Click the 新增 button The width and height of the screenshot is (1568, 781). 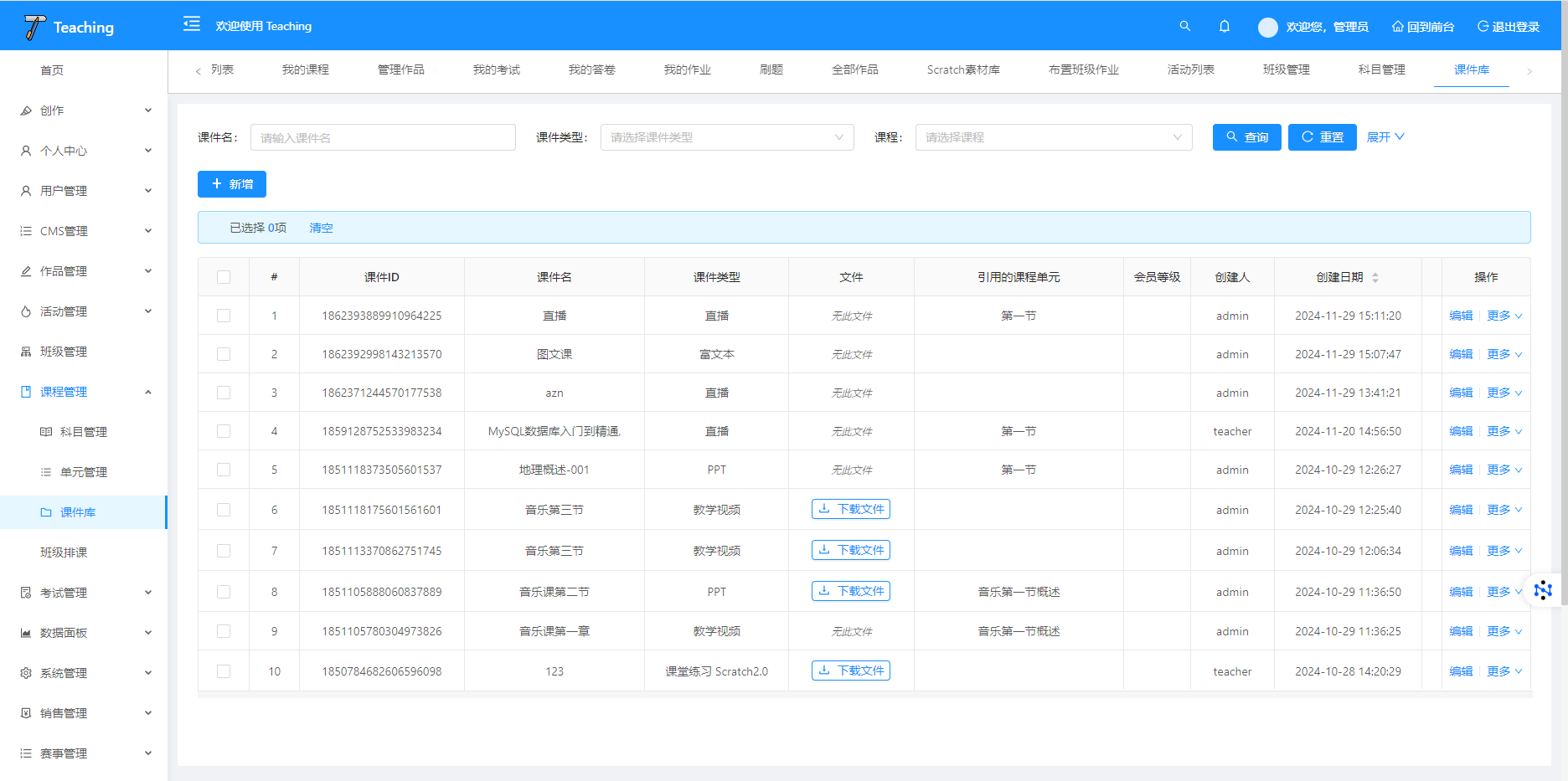pyautogui.click(x=232, y=184)
